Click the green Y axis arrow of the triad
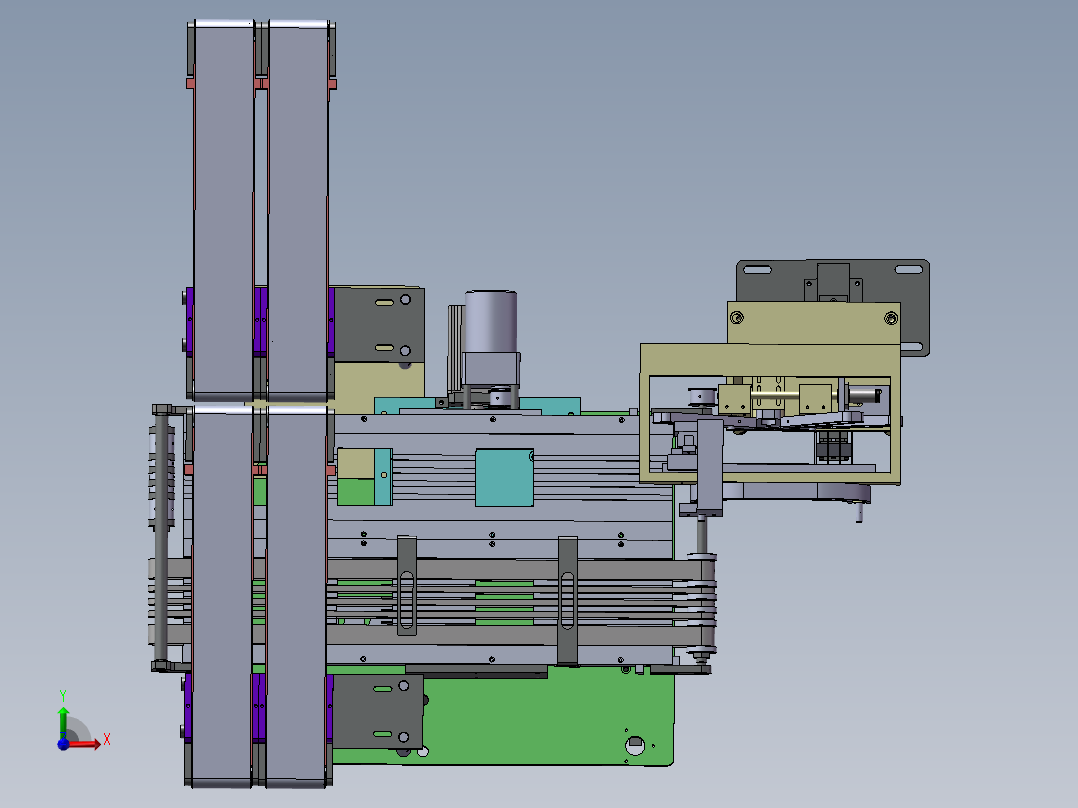The image size is (1078, 808). click(63, 723)
